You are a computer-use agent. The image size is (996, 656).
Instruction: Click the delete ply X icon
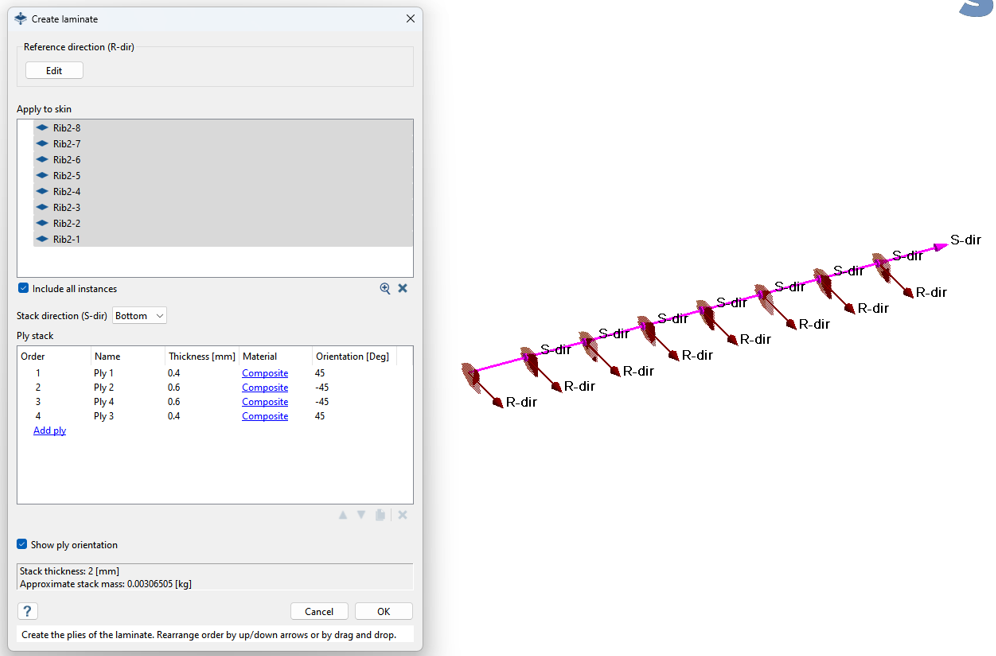point(403,515)
